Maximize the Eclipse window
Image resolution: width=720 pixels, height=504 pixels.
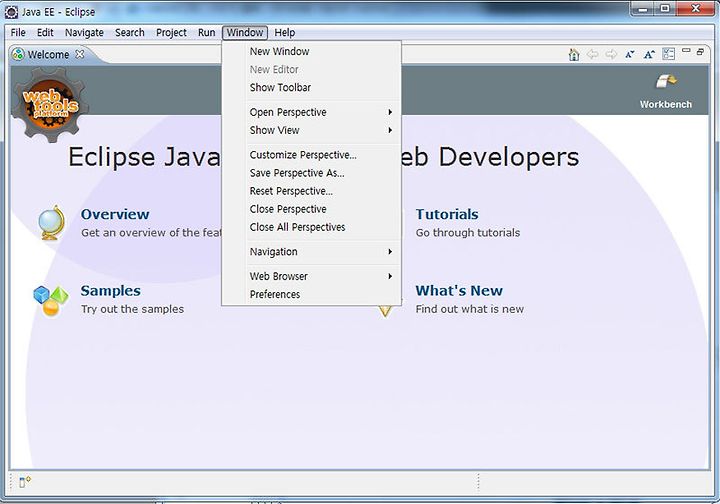point(665,9)
